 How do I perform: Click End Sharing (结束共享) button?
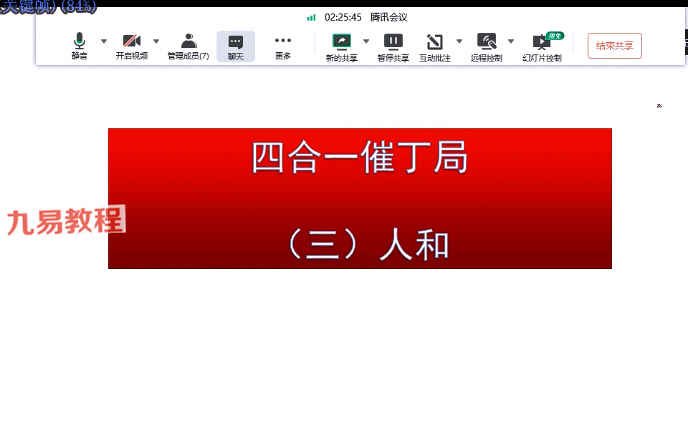pos(614,46)
